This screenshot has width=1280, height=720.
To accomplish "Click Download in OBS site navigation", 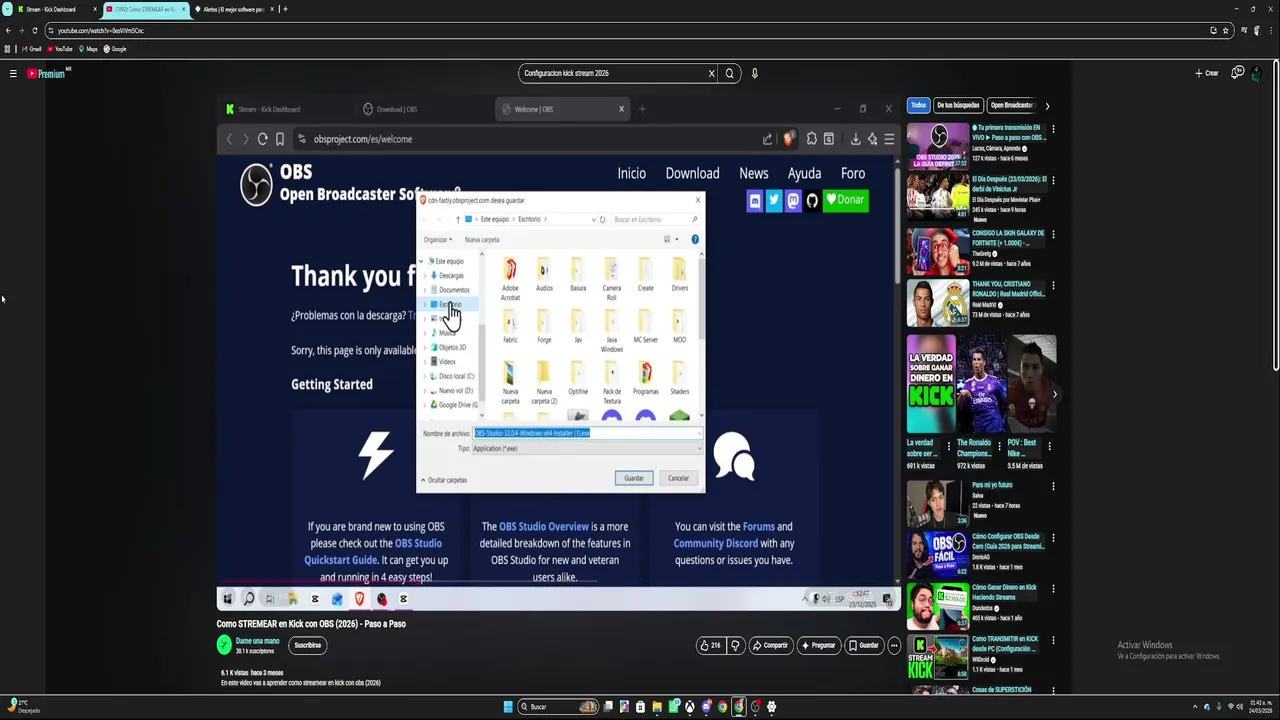I will coord(692,174).
